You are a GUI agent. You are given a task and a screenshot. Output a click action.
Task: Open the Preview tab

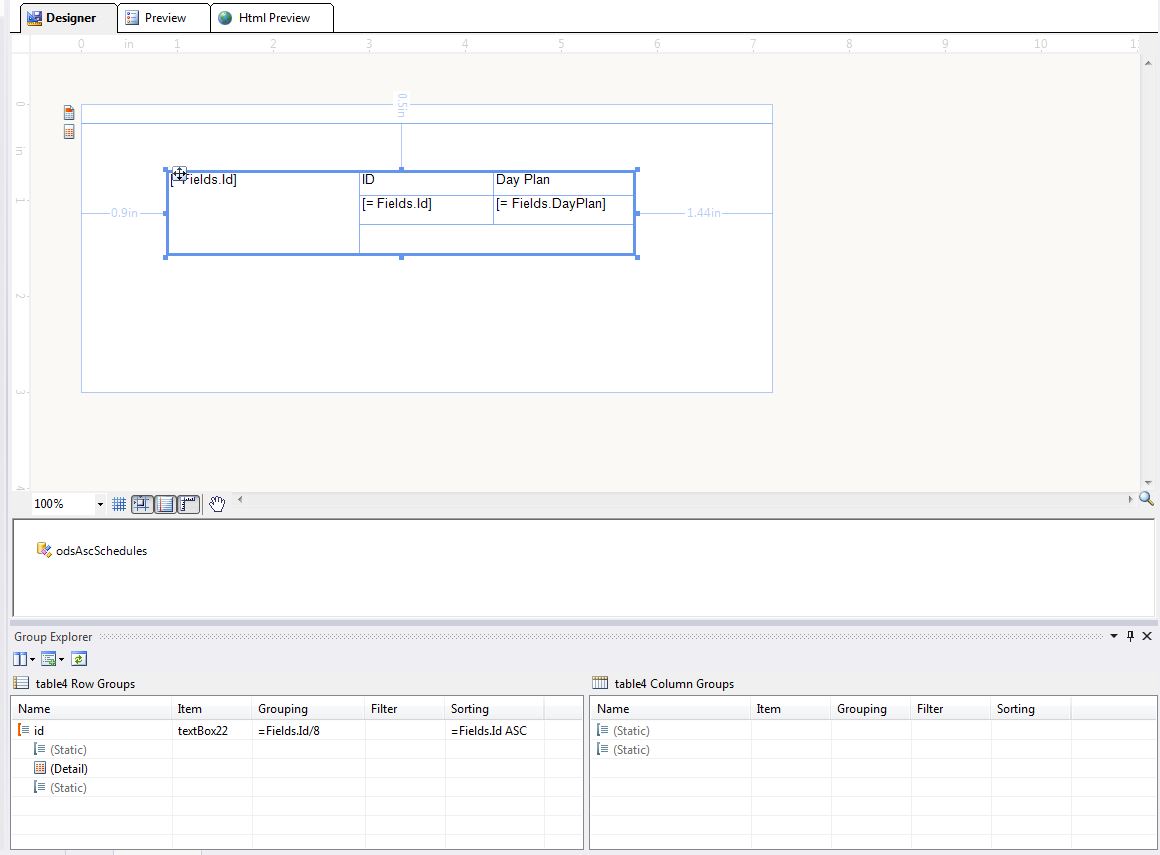tap(164, 18)
